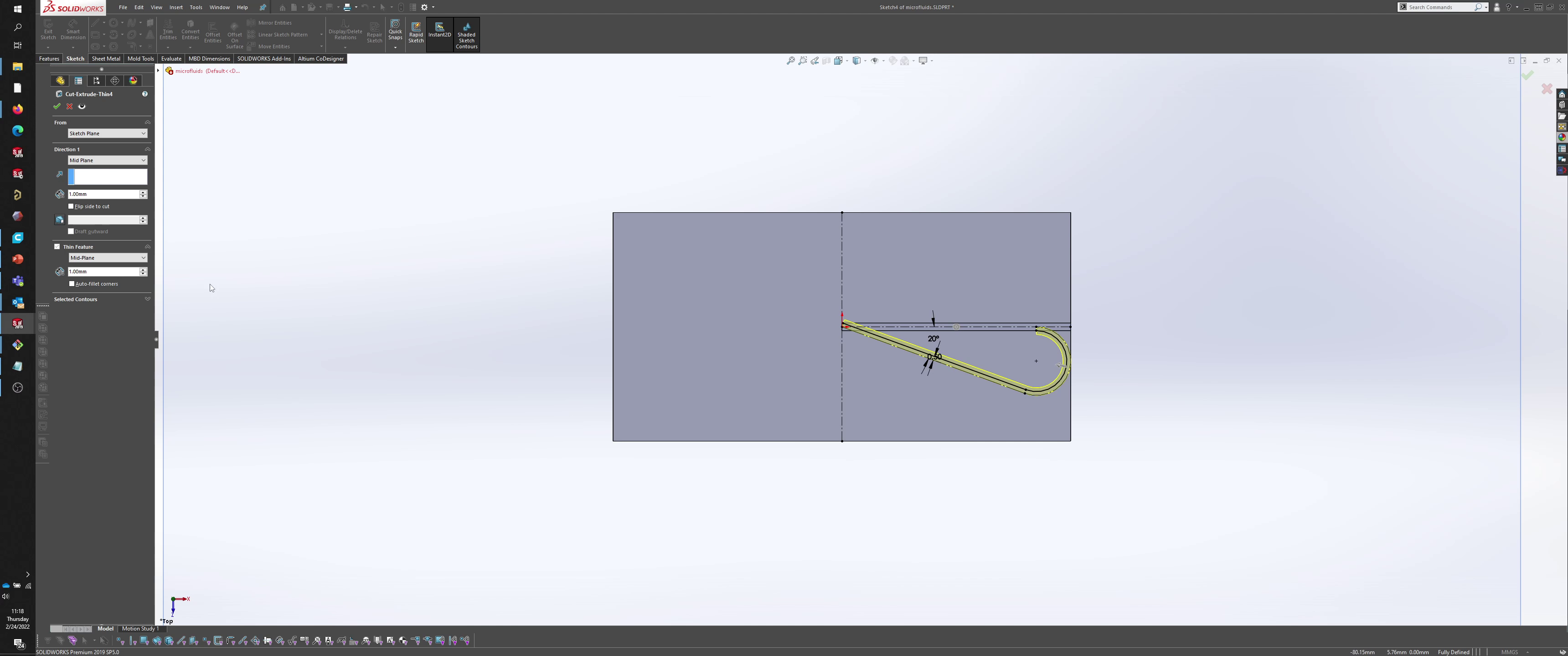Screen dimensions: 1568x656
Task: Open File Explorer task pane folder icon
Action: click(x=1562, y=116)
